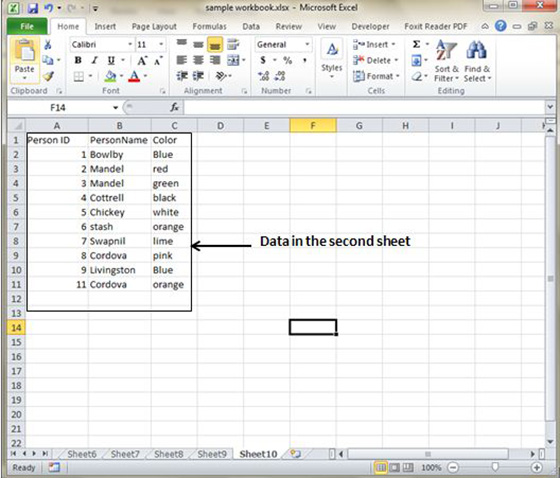The width and height of the screenshot is (560, 478).
Task: Click the Clear eraser icon
Action: [416, 76]
